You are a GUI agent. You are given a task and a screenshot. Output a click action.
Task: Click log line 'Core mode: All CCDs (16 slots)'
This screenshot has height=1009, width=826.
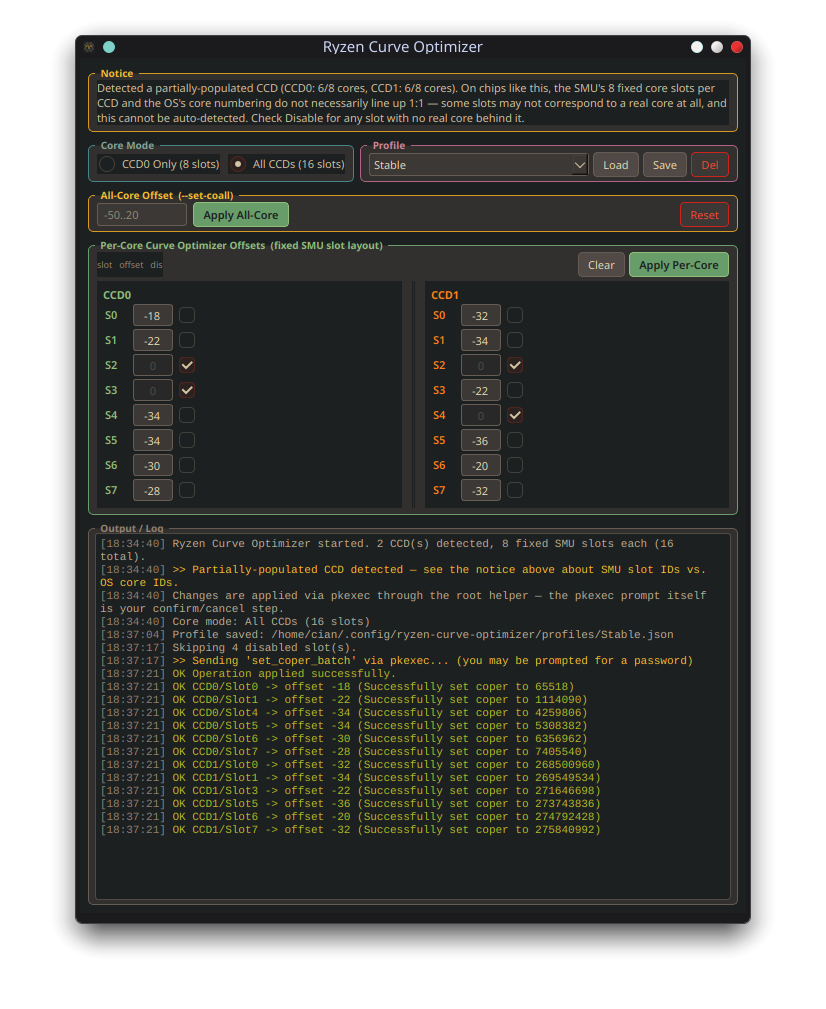235,622
